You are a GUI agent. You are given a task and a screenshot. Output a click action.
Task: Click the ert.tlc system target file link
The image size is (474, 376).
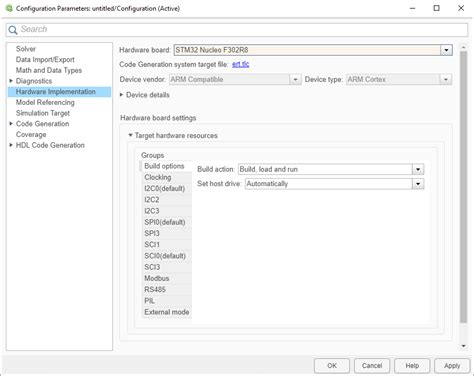240,64
